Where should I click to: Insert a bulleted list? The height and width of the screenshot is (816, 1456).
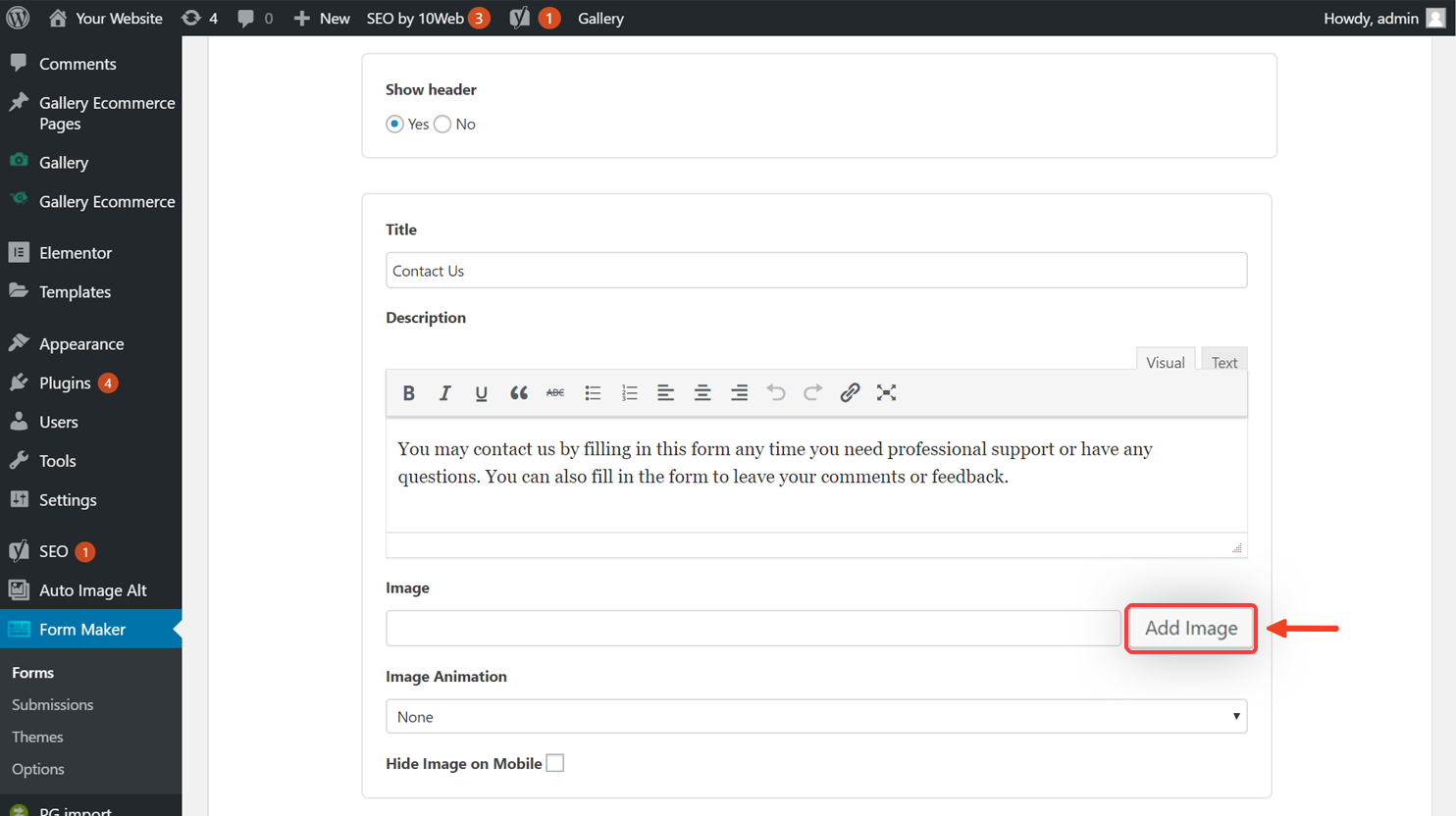coord(593,392)
